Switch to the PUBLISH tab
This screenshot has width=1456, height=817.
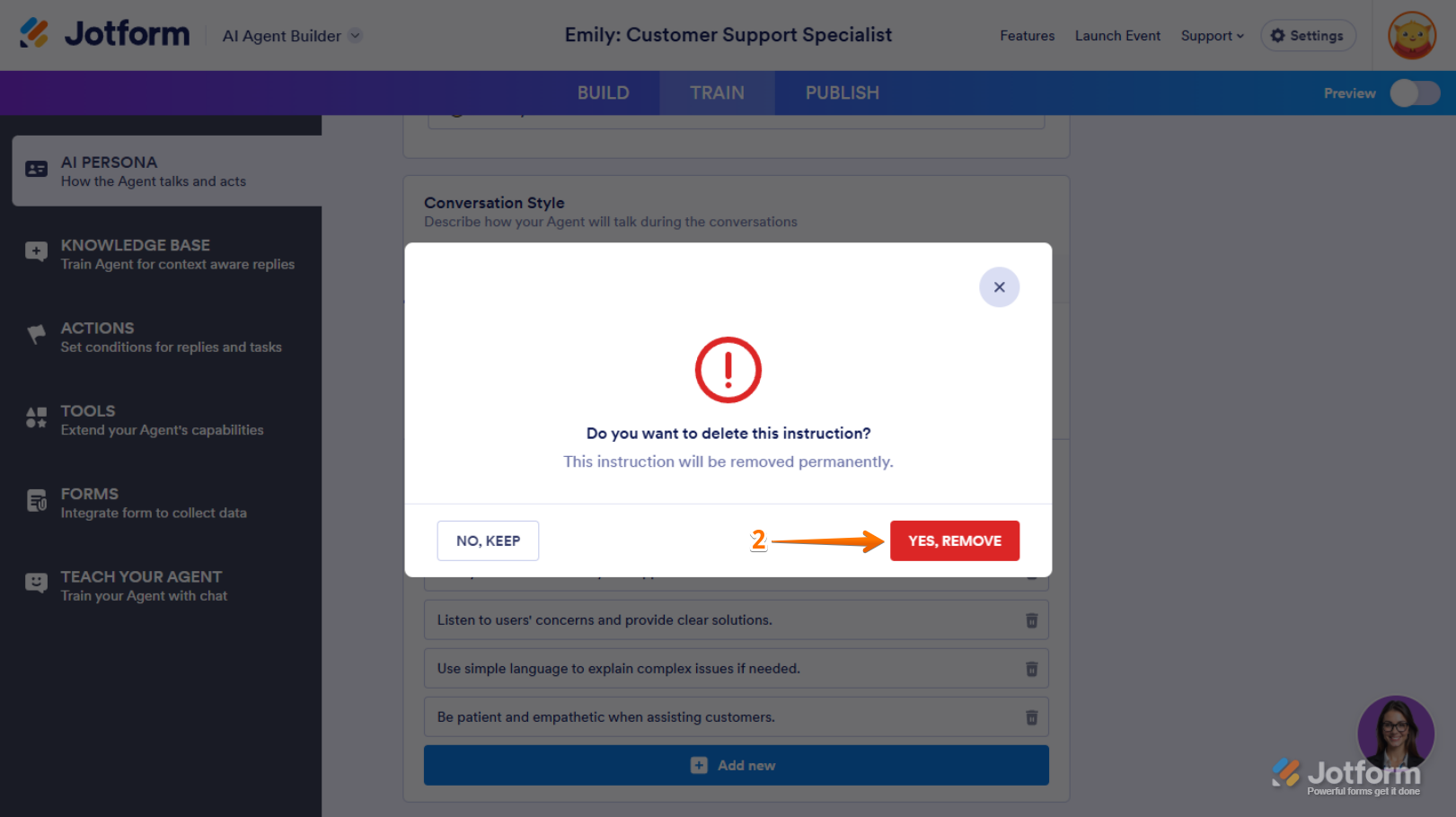click(x=842, y=93)
